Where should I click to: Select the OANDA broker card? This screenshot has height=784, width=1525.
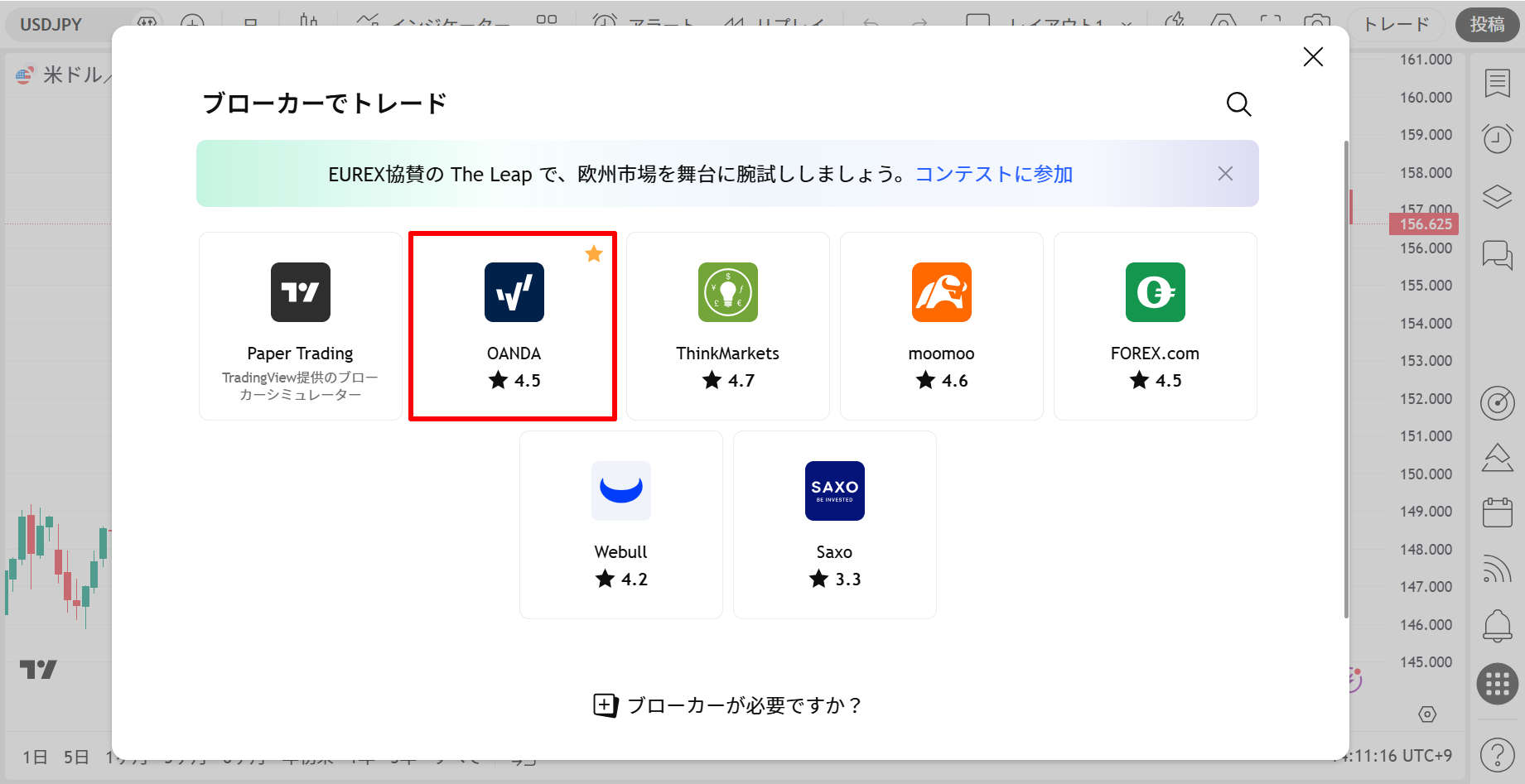513,325
